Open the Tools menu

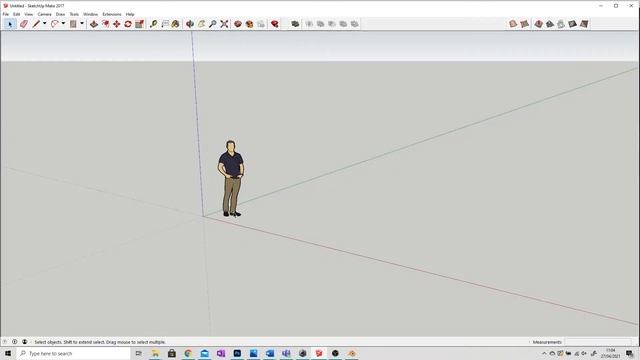[x=74, y=14]
